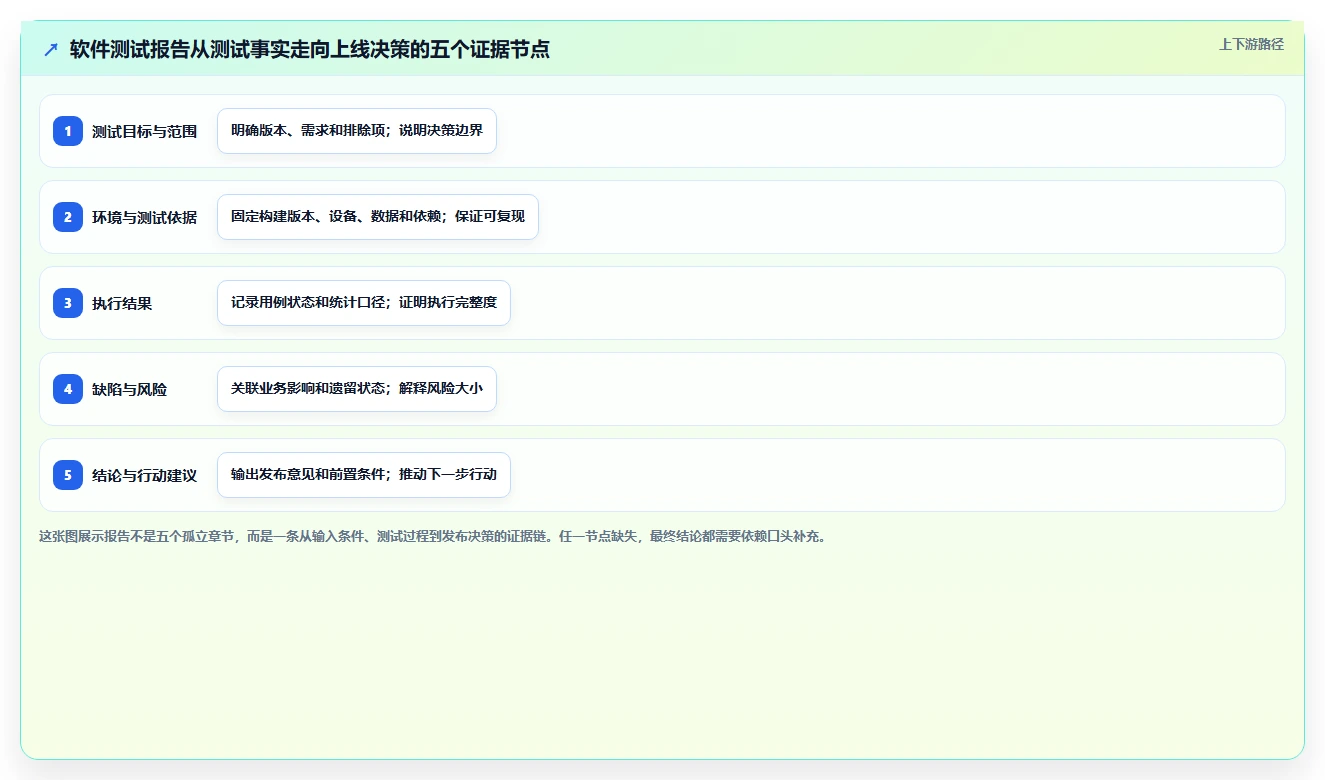Screen dimensions: 1325x780
Task: Click the chip 明确版本、需求和排除项；说明决策边界
Action: (x=357, y=131)
